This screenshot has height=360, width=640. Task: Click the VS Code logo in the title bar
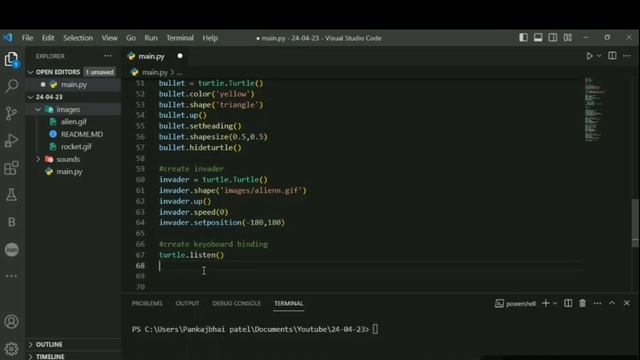8,38
